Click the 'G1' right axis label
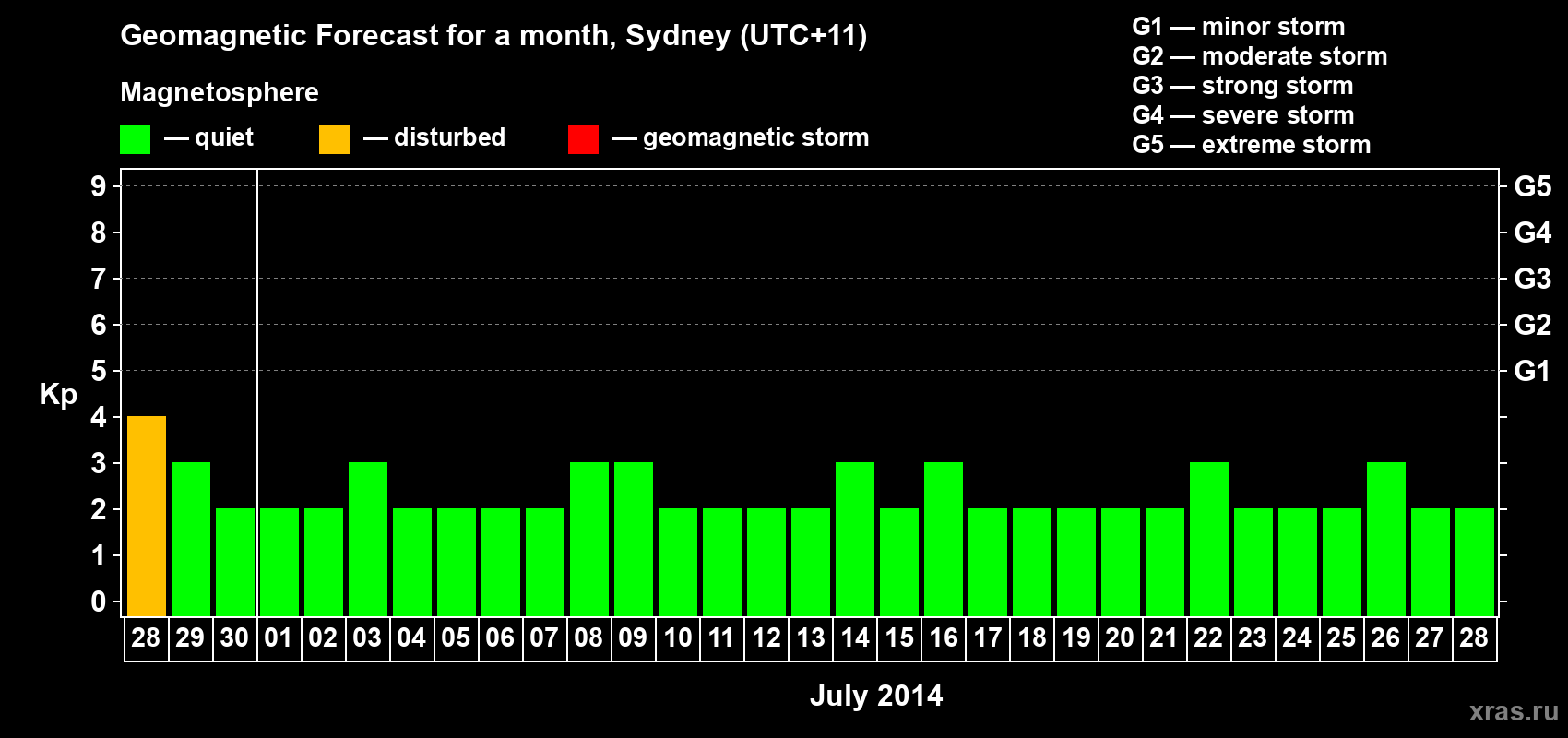1568x738 pixels. 1533,371
